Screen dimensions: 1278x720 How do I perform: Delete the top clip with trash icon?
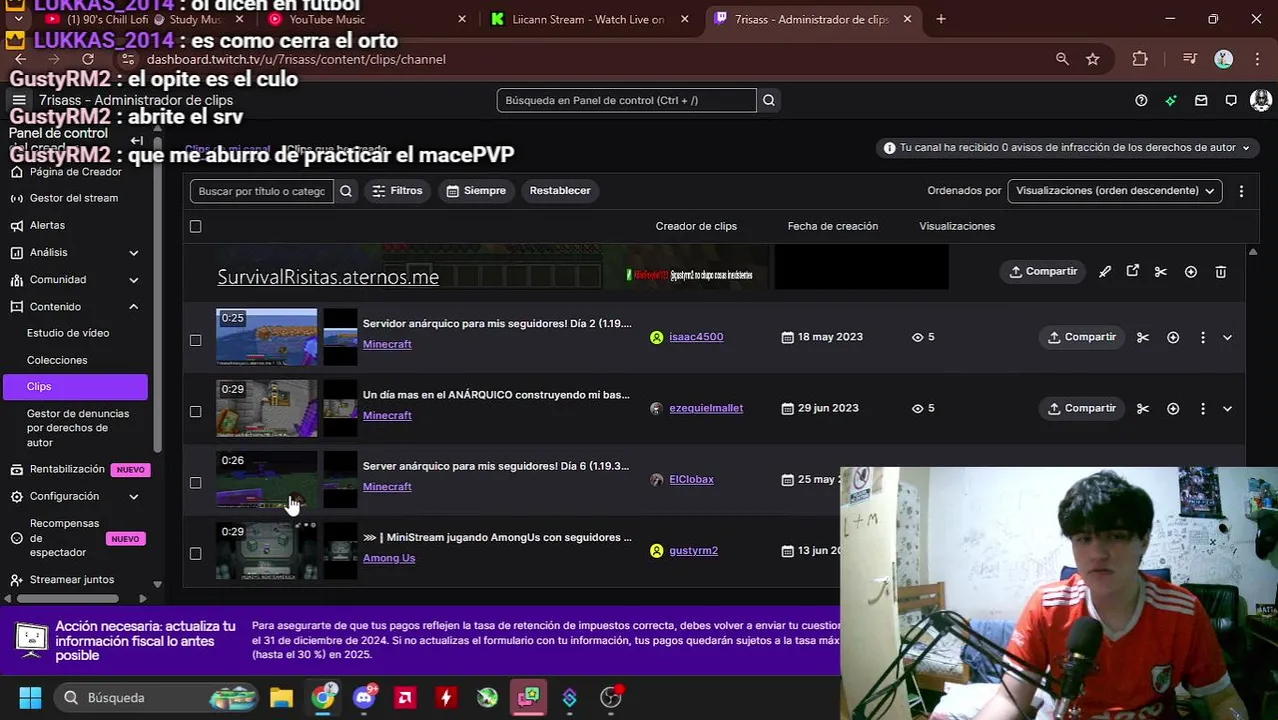coord(1221,272)
